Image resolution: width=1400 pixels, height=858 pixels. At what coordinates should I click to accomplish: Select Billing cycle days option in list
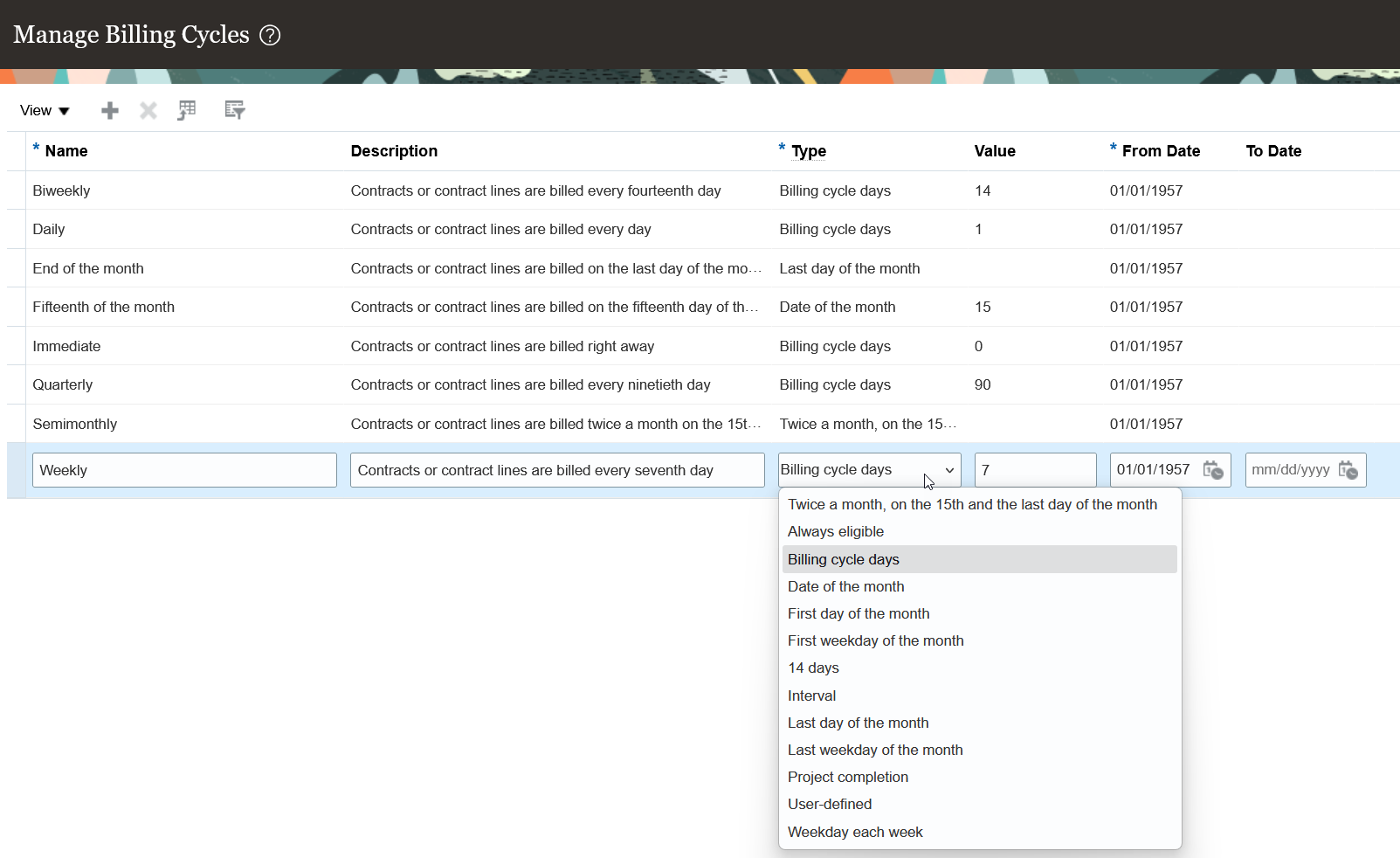tap(980, 559)
